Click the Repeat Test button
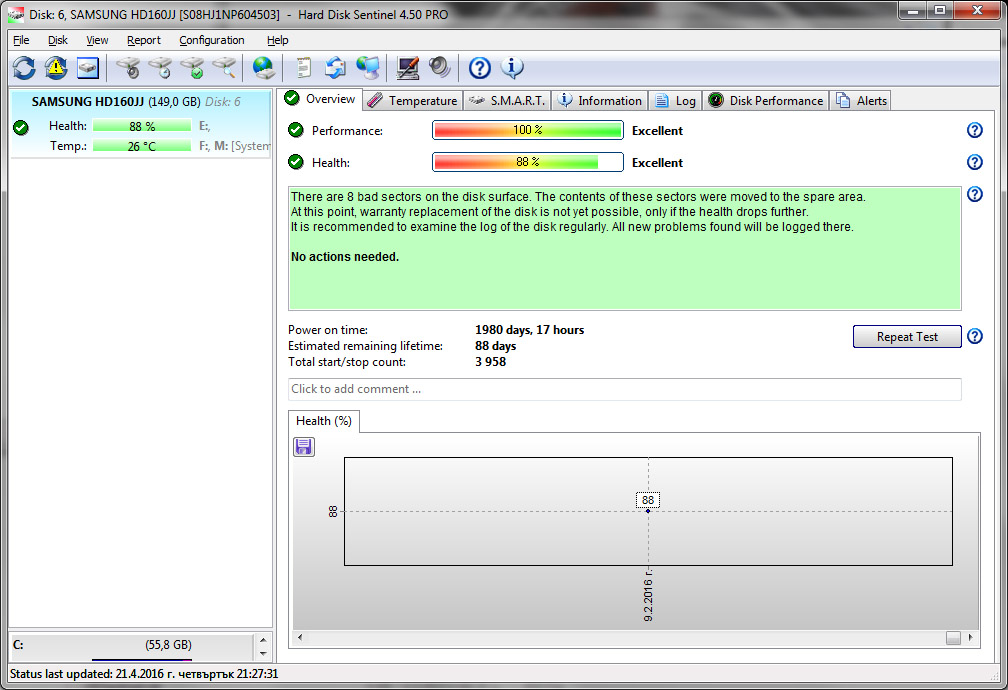Viewport: 1008px width, 690px height. point(907,336)
